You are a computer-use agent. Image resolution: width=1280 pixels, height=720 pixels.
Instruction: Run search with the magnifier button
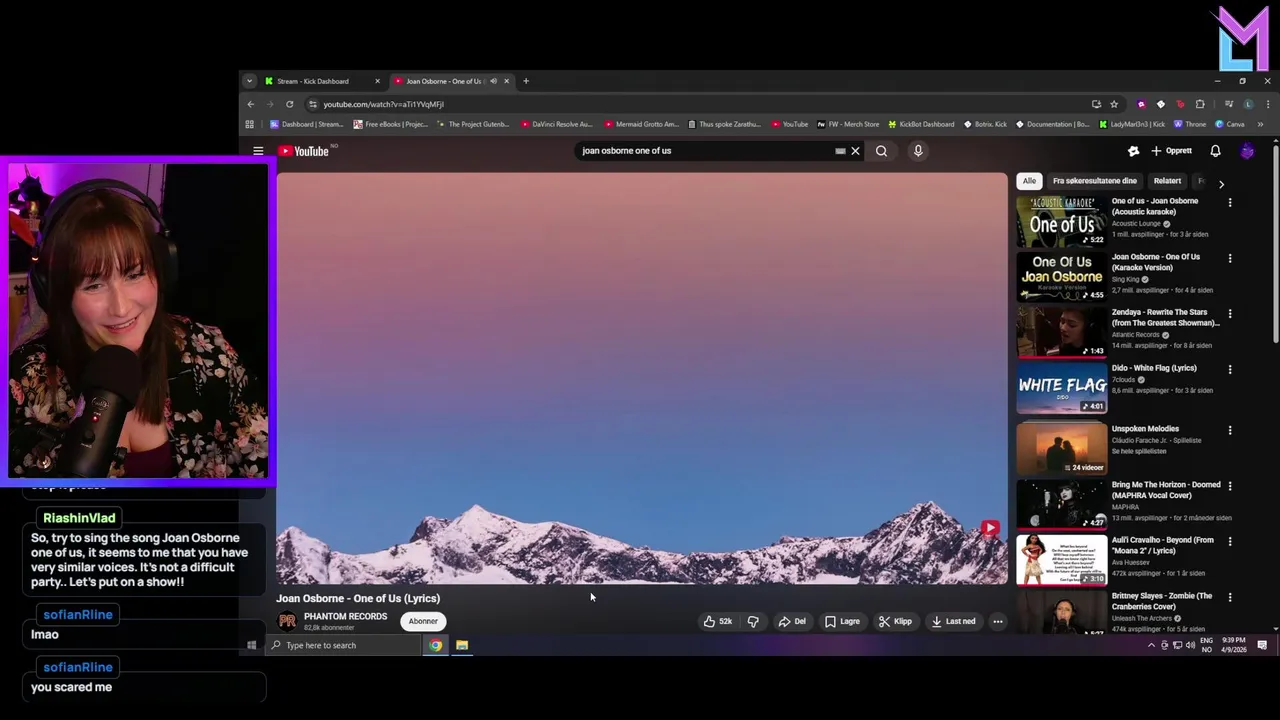[881, 151]
